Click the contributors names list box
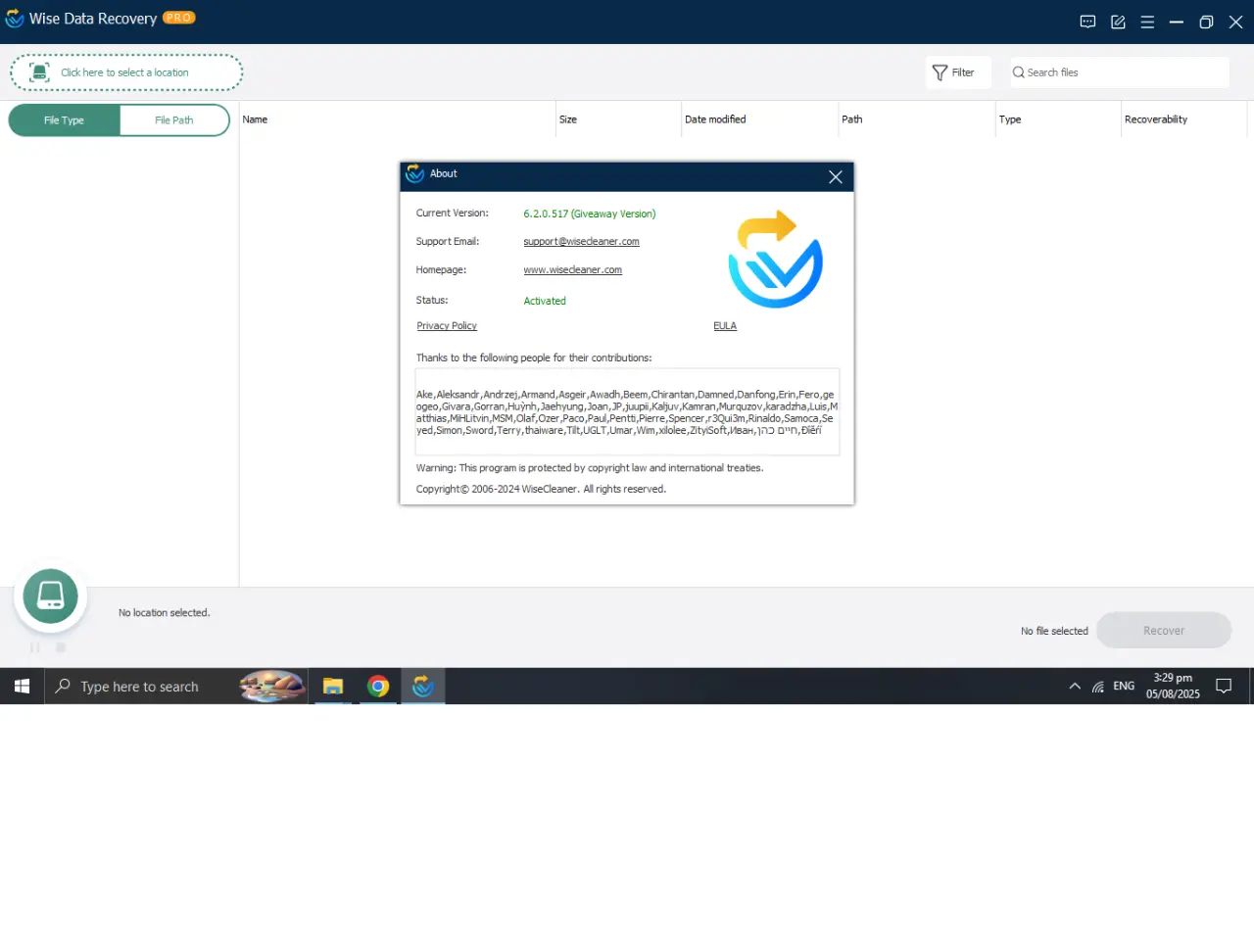 coord(627,412)
